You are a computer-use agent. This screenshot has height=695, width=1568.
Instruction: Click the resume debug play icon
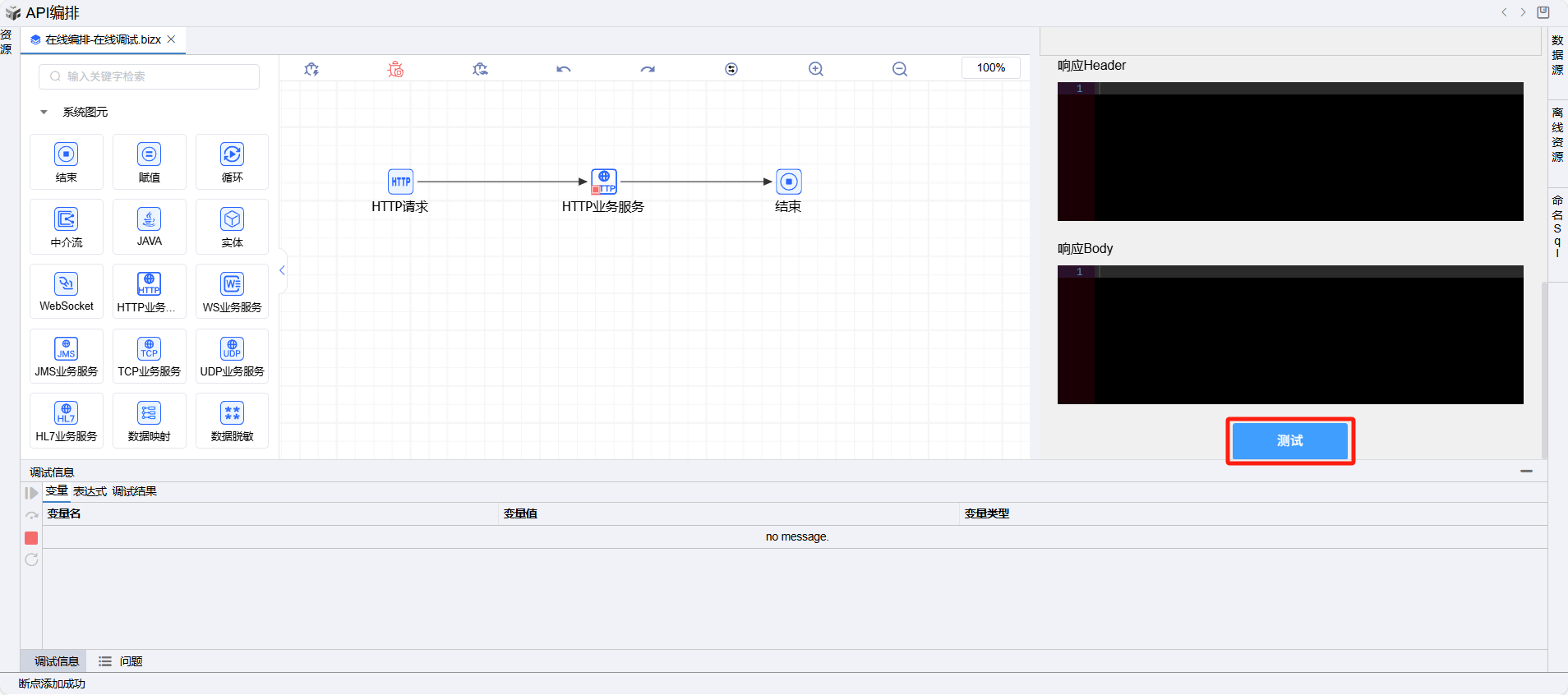31,493
